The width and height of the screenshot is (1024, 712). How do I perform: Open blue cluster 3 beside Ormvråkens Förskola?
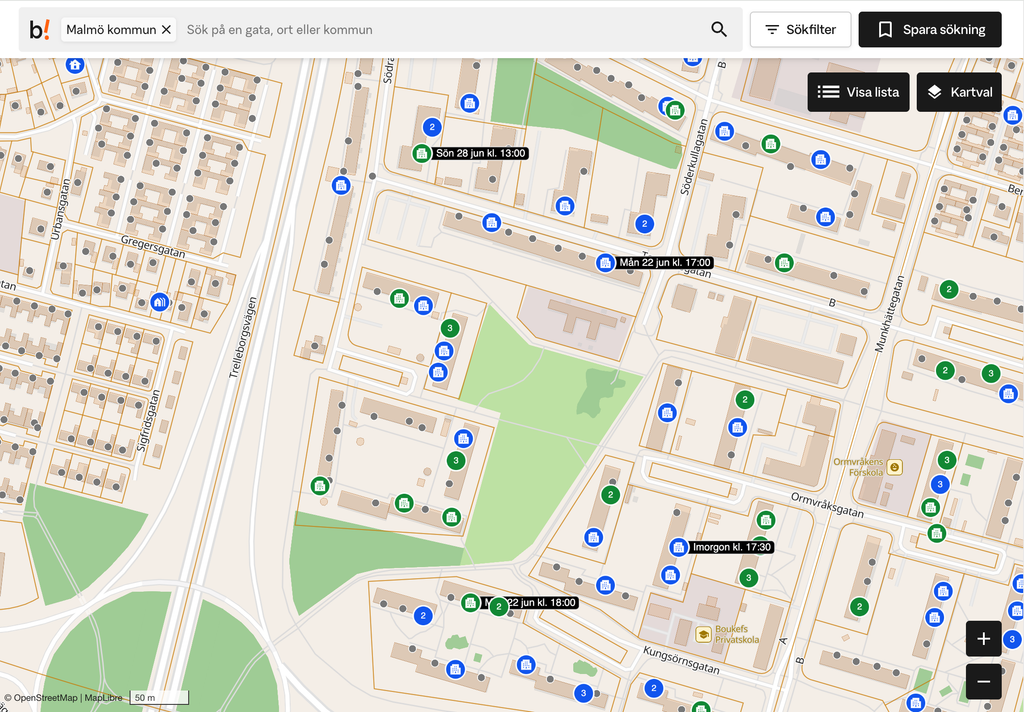pos(940,484)
